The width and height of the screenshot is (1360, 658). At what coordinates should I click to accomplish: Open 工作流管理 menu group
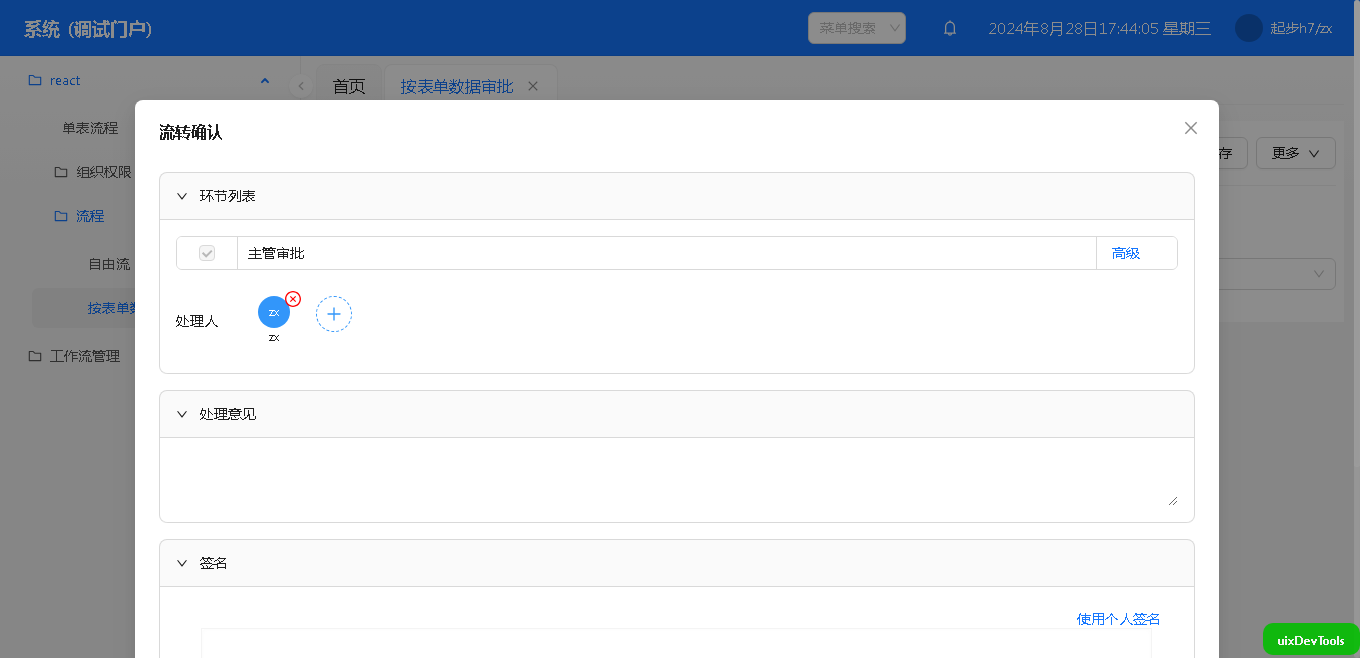coord(85,356)
